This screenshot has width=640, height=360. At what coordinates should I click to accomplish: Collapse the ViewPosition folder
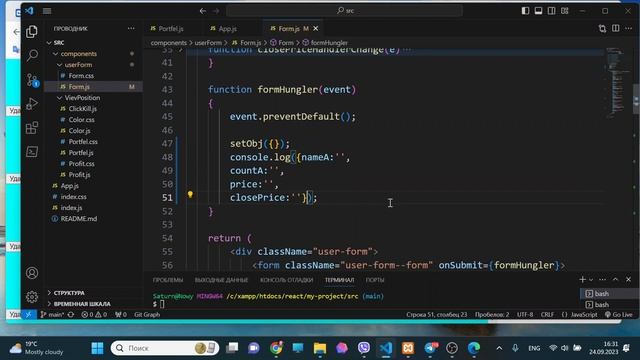60,98
